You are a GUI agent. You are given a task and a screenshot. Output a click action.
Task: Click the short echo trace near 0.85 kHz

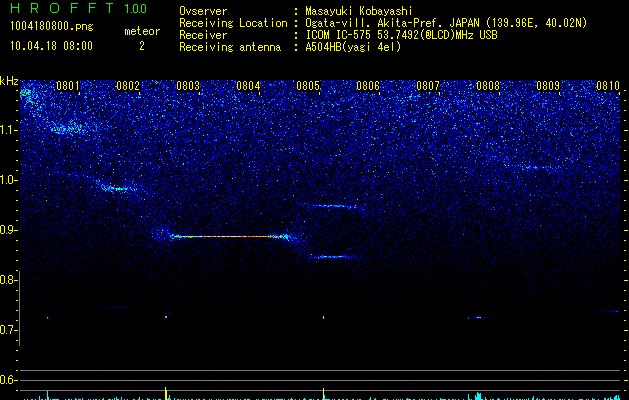335,257
